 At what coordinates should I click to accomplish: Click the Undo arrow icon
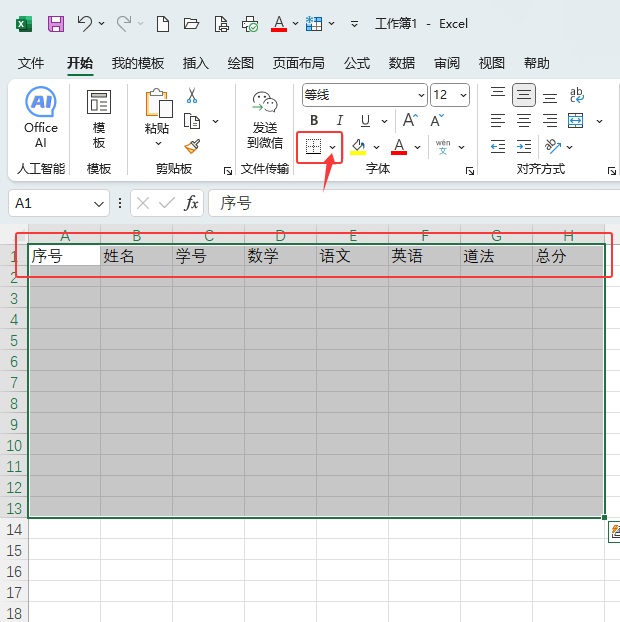(84, 23)
